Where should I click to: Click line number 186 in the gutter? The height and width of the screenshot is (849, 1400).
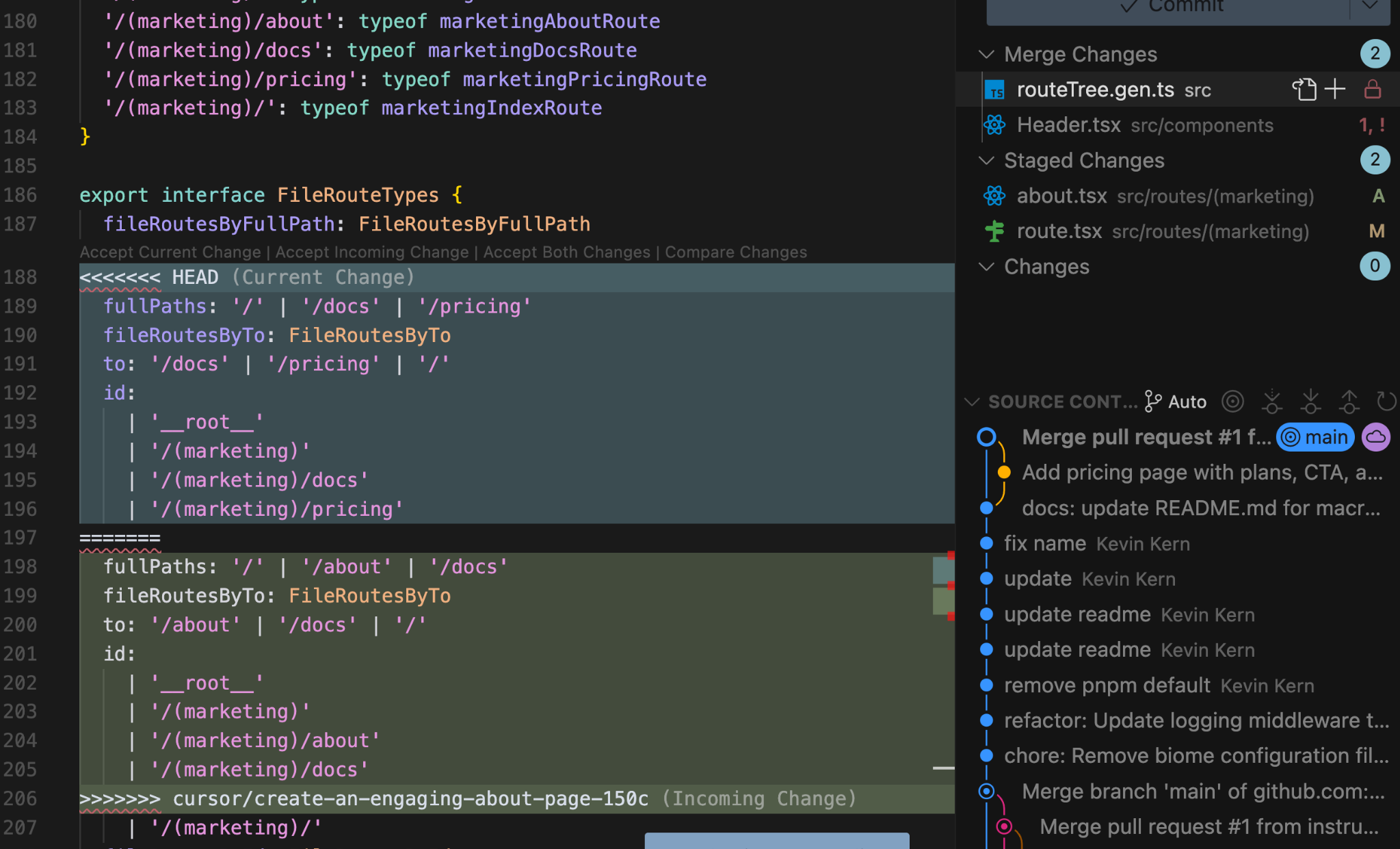20,196
